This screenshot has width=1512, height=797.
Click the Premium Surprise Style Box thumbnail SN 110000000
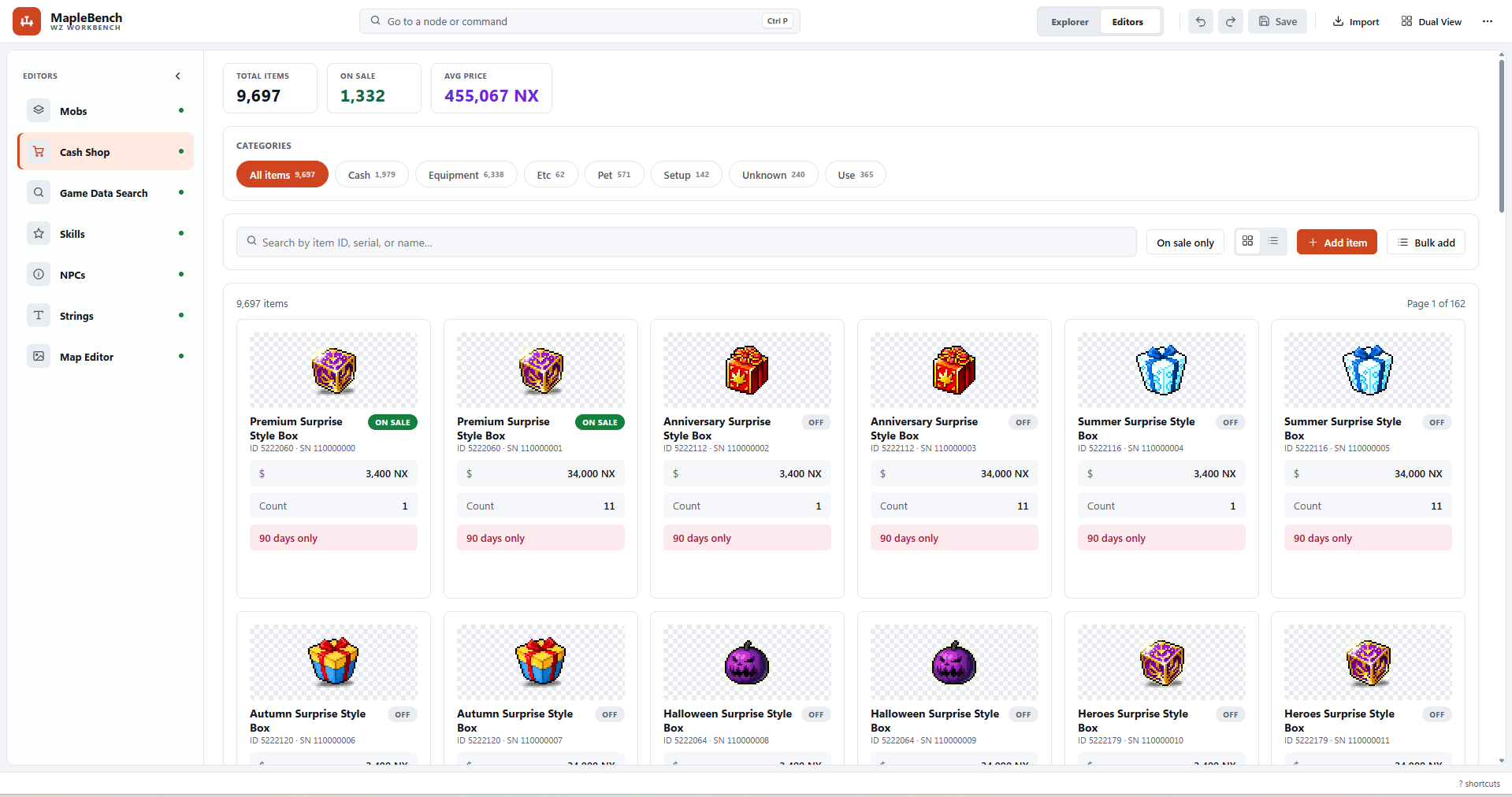tap(333, 370)
